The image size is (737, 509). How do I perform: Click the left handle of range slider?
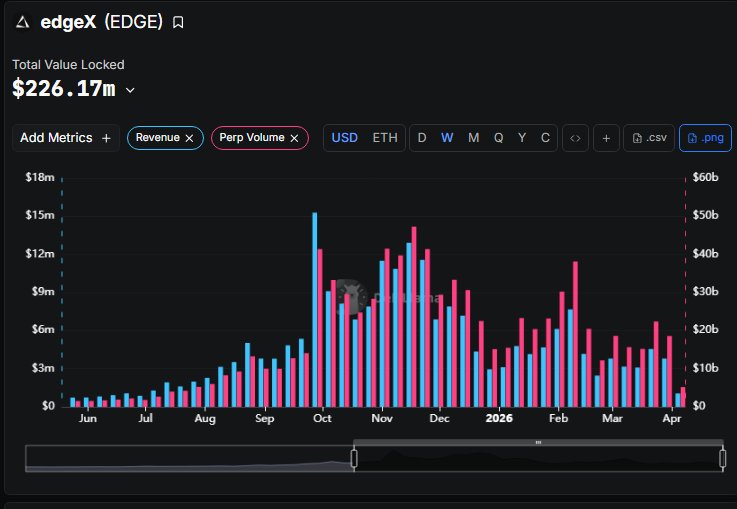(x=354, y=459)
